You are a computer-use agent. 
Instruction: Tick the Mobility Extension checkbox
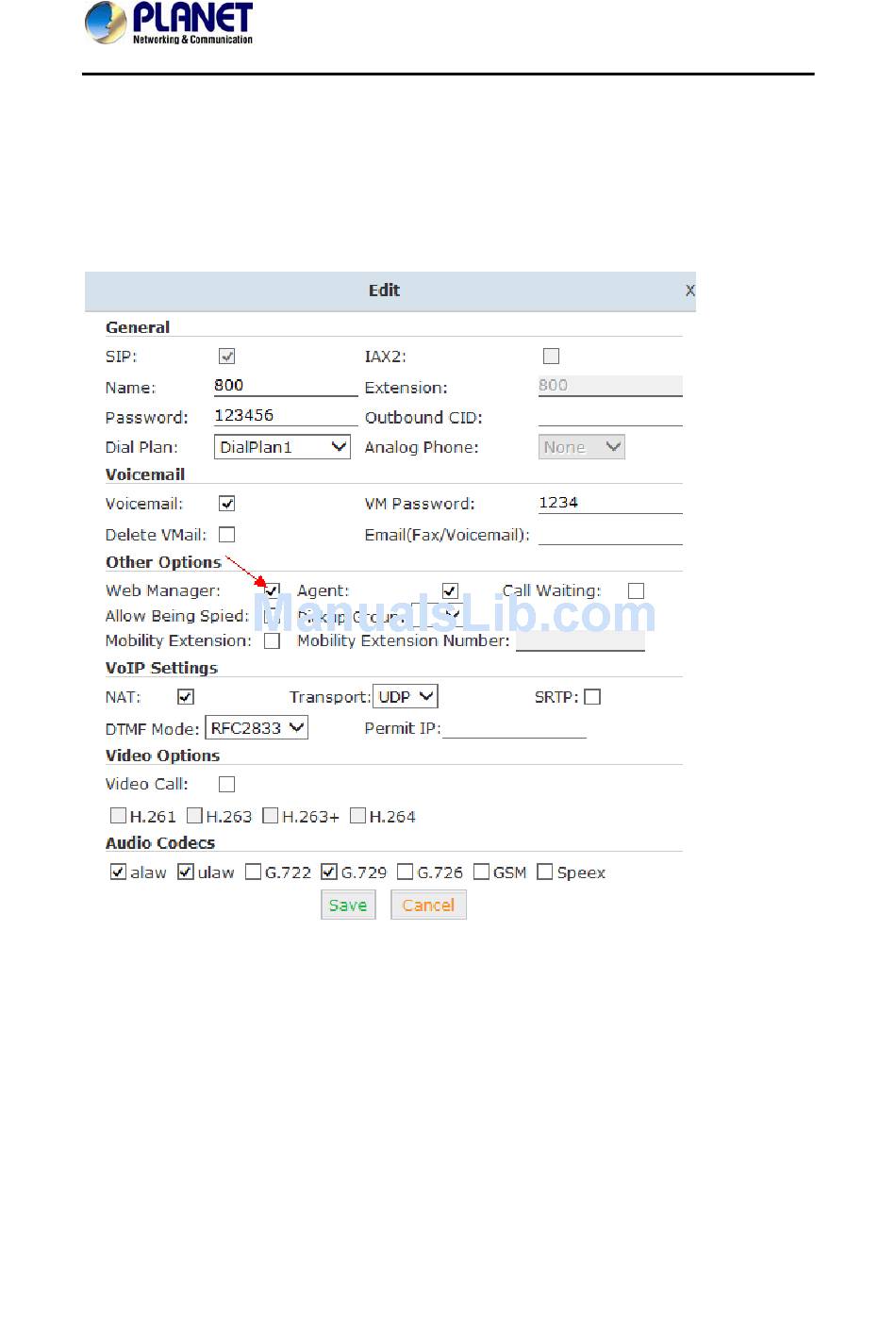273,641
